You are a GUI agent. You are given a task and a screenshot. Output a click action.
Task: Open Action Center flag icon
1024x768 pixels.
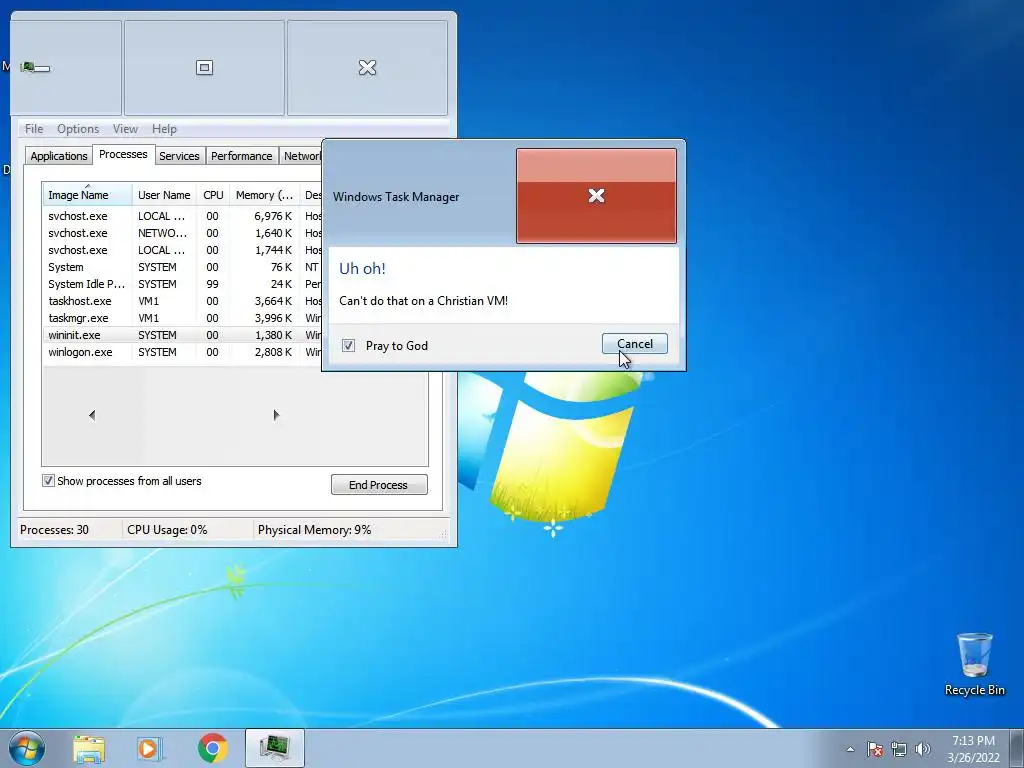pyautogui.click(x=874, y=749)
